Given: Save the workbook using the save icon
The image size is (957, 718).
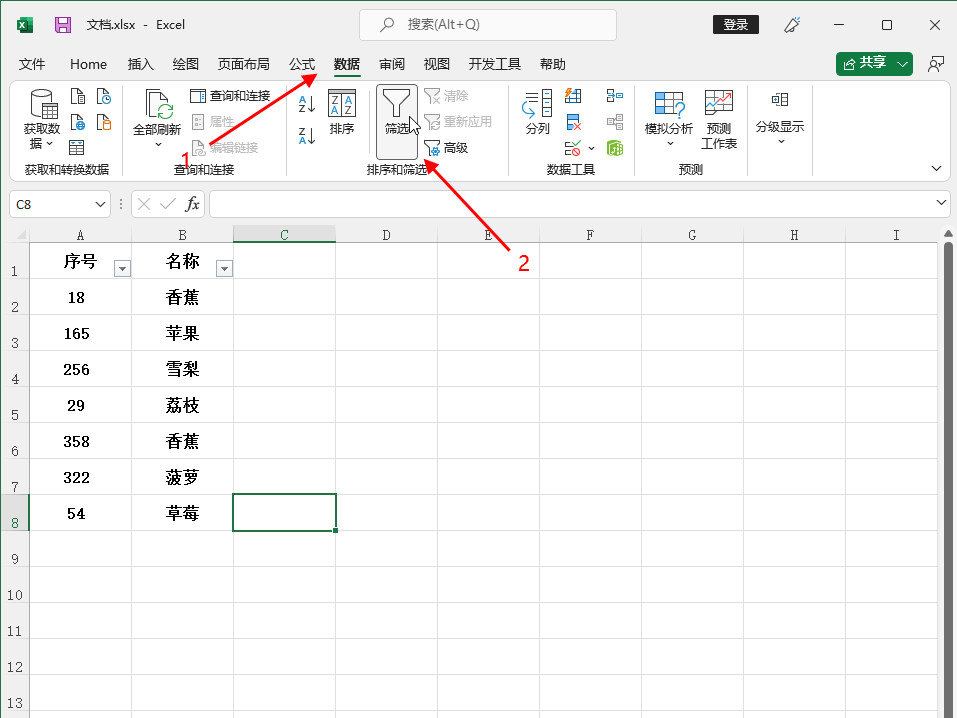Looking at the screenshot, I should [x=63, y=25].
